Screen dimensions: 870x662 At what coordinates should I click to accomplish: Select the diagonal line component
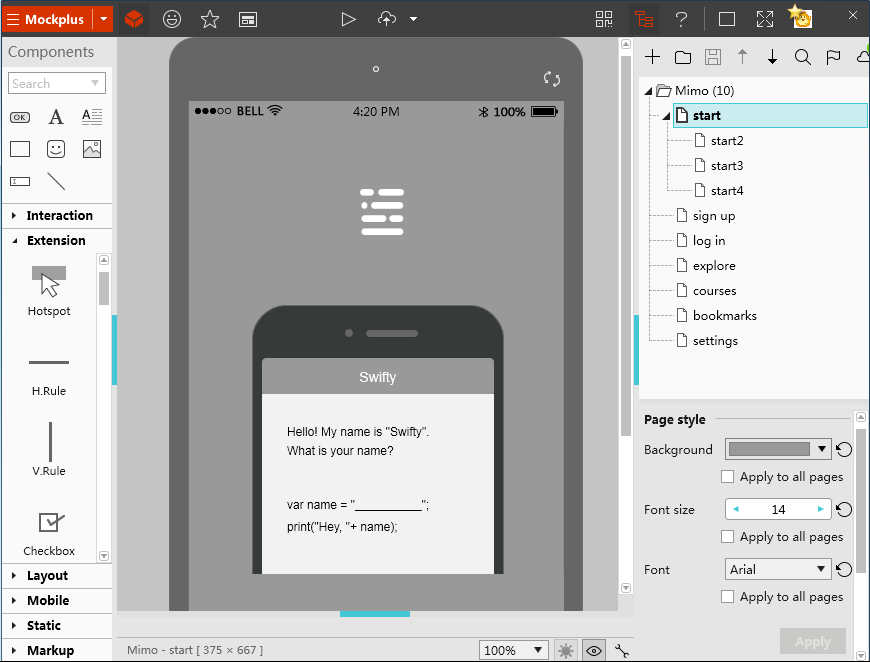(56, 181)
